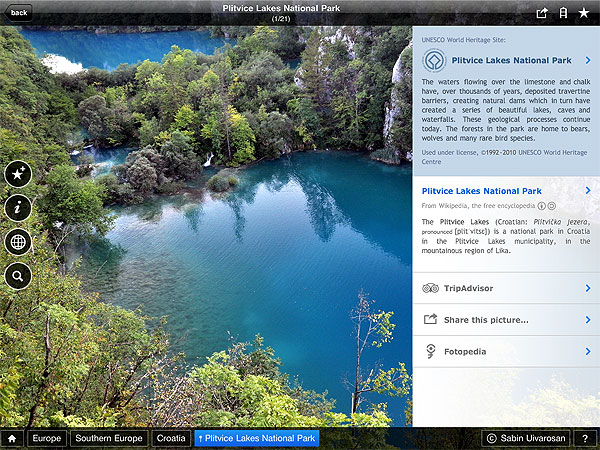Expand the UNESCO Plitvice Lakes entry chevron
Image resolution: width=600 pixels, height=450 pixels.
588,61
